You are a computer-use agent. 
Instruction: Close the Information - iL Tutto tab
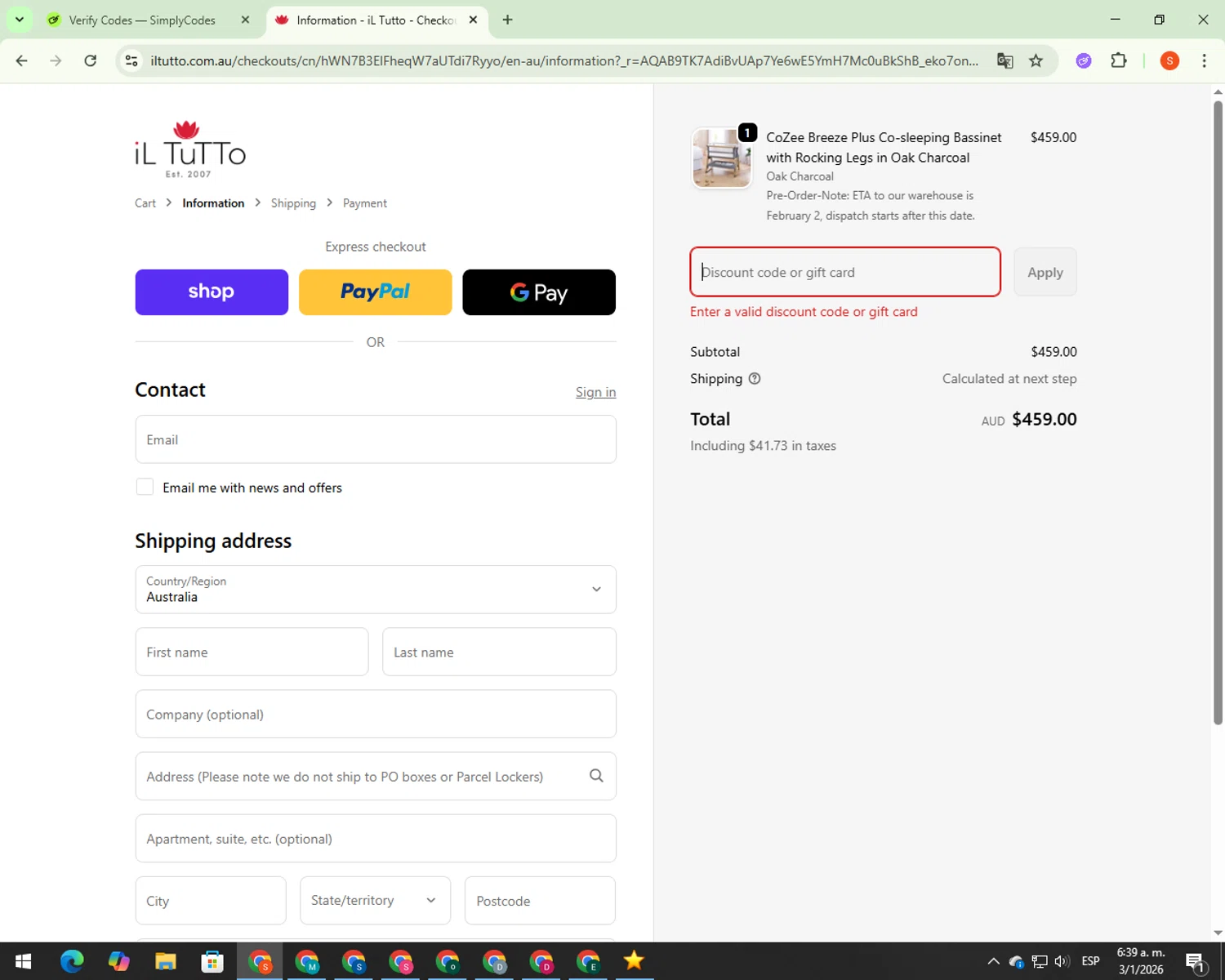(x=473, y=20)
